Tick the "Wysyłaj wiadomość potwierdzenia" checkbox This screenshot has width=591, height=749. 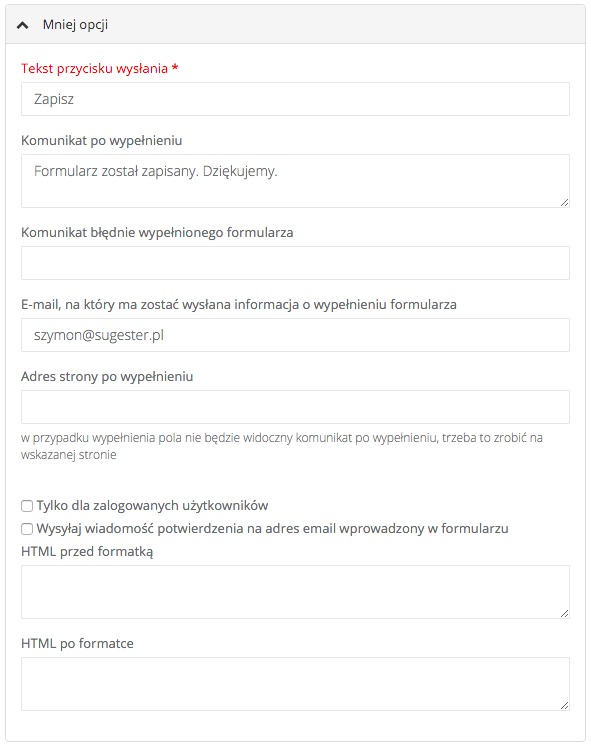point(27,529)
